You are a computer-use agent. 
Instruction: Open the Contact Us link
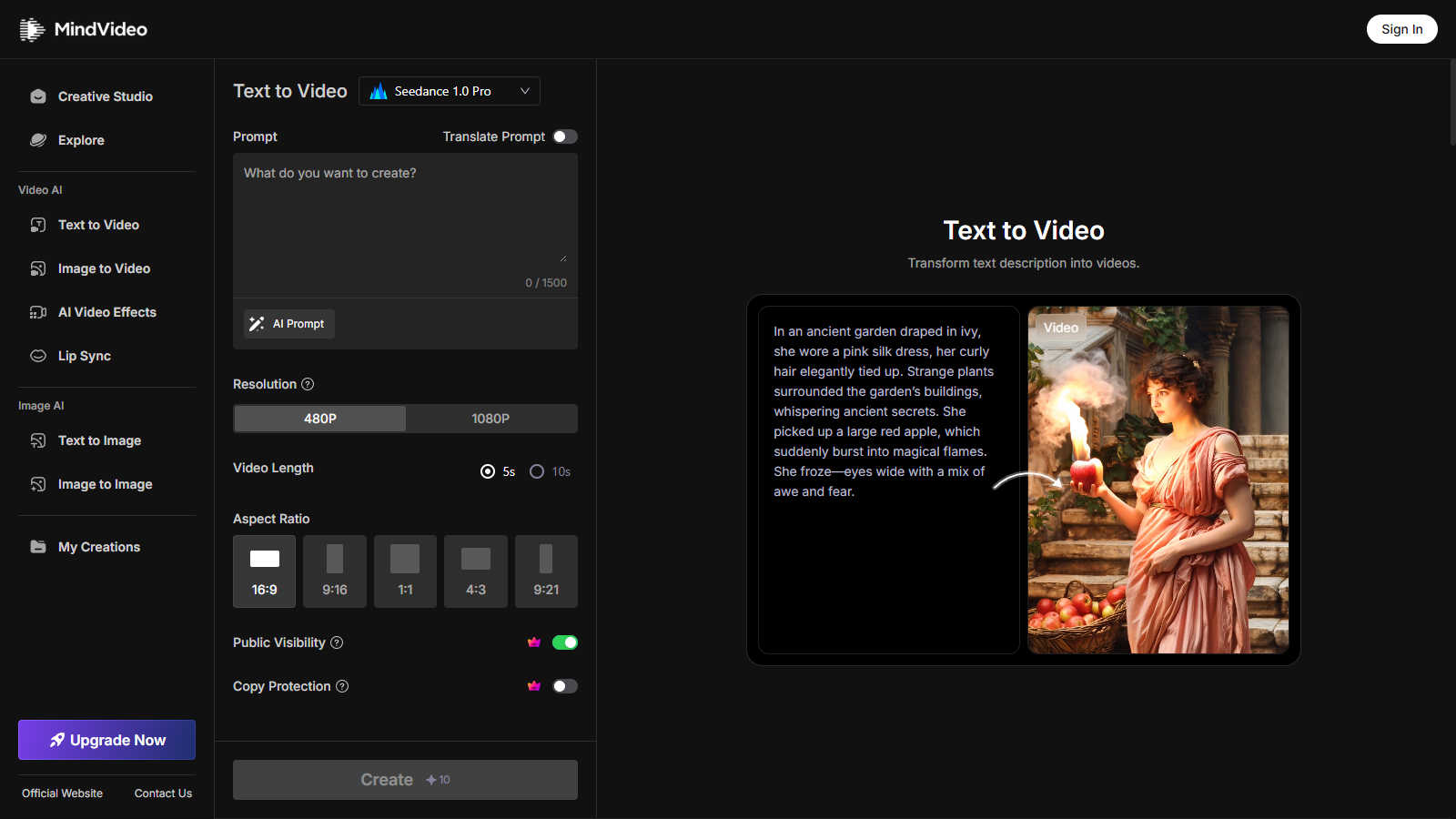point(163,794)
